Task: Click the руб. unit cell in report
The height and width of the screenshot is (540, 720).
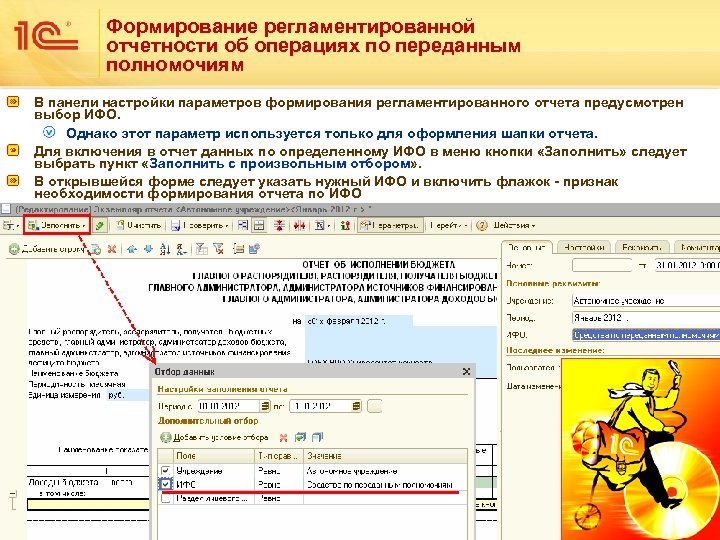Action: tap(127, 395)
